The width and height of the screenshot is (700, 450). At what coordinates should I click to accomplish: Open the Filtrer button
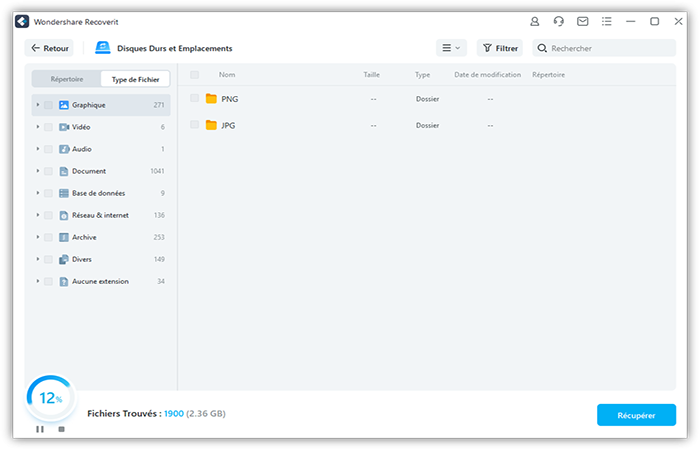click(500, 48)
